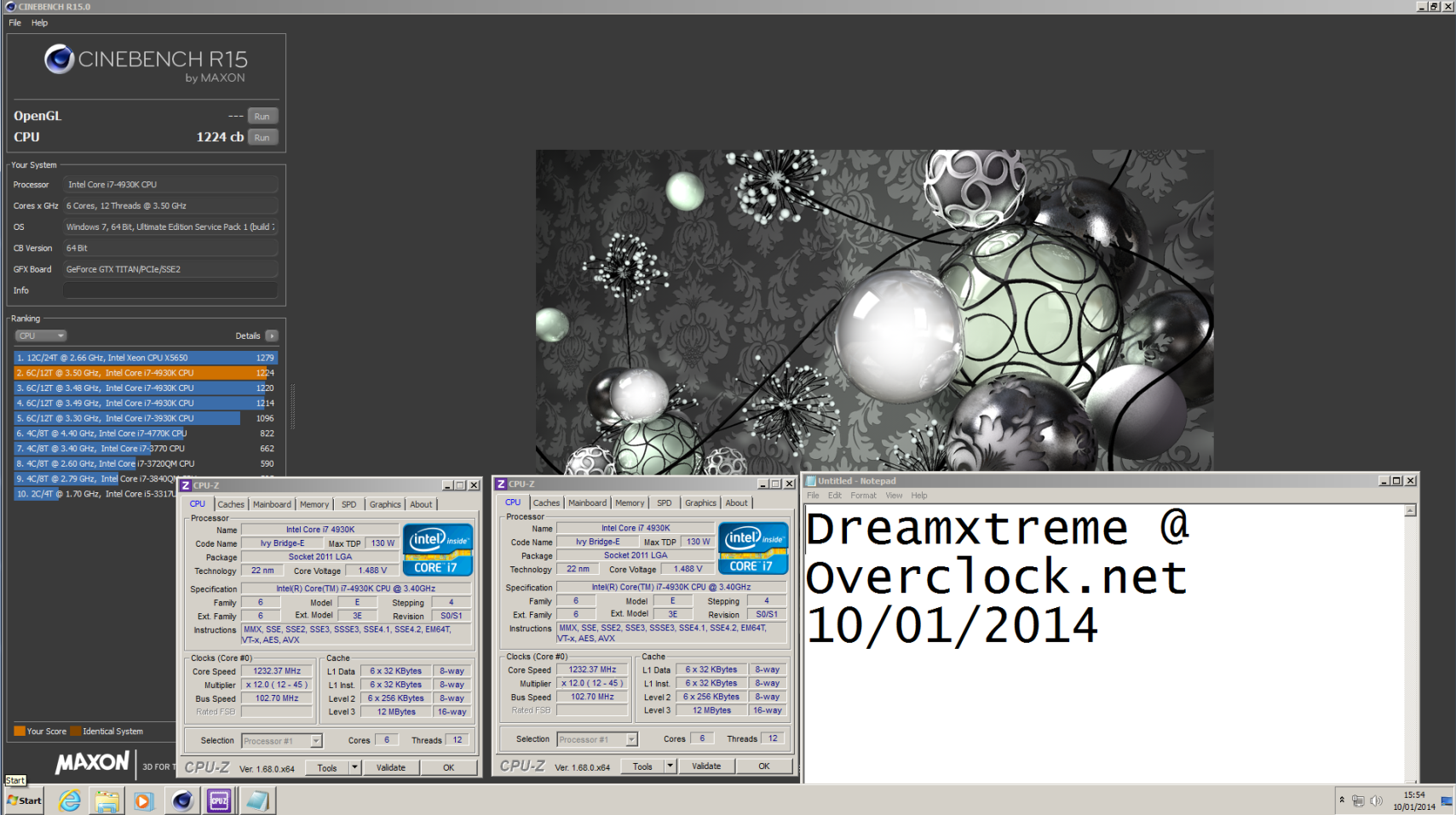Image resolution: width=1456 pixels, height=815 pixels.
Task: Switch to Caches tab in left CPU-Z
Action: pyautogui.click(x=231, y=504)
